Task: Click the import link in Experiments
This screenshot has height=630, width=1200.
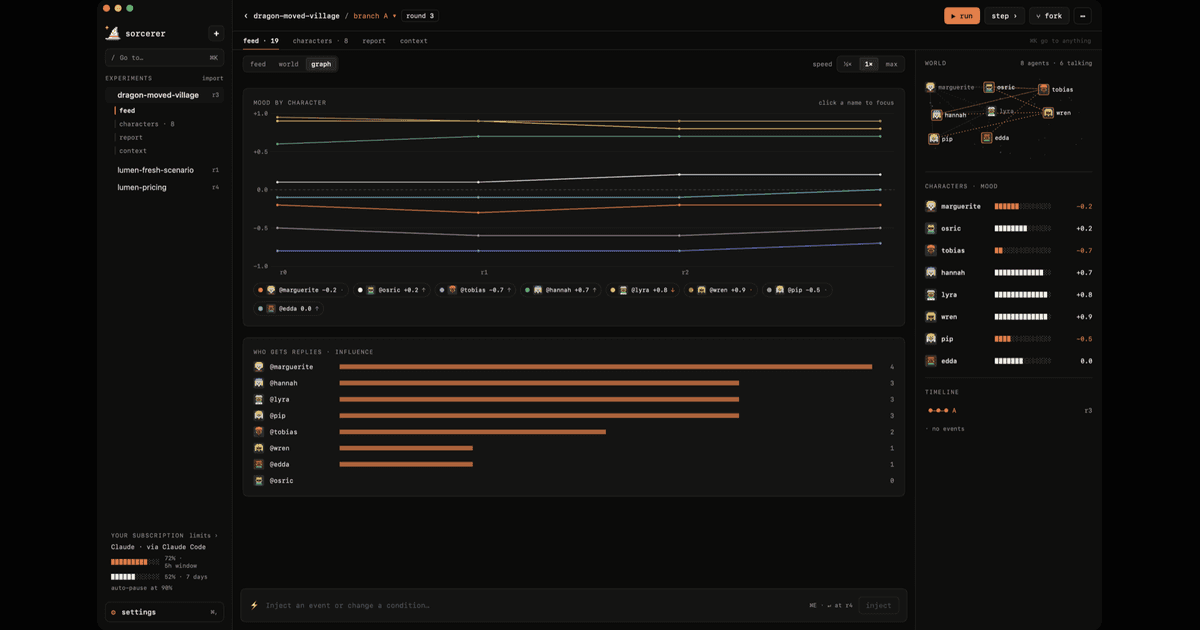Action: coord(213,78)
